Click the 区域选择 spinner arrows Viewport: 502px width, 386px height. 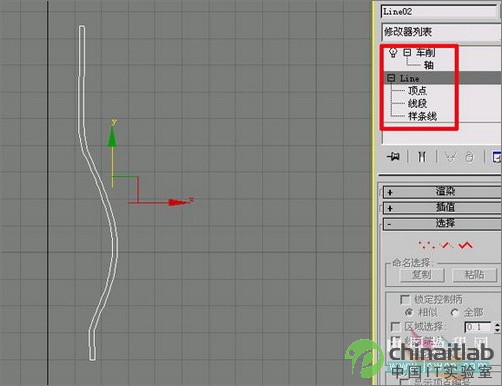[497, 327]
